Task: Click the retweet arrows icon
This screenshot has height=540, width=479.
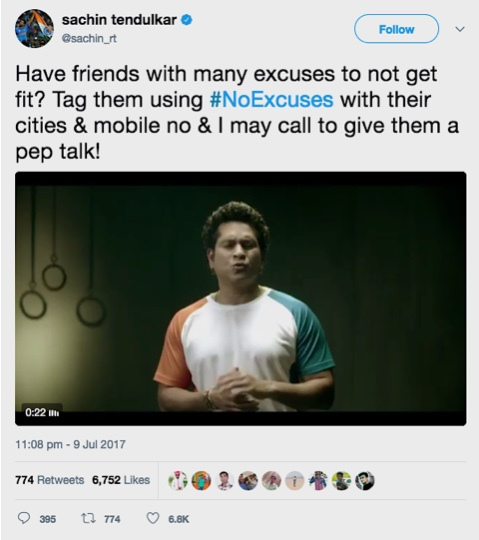Action: click(x=88, y=518)
